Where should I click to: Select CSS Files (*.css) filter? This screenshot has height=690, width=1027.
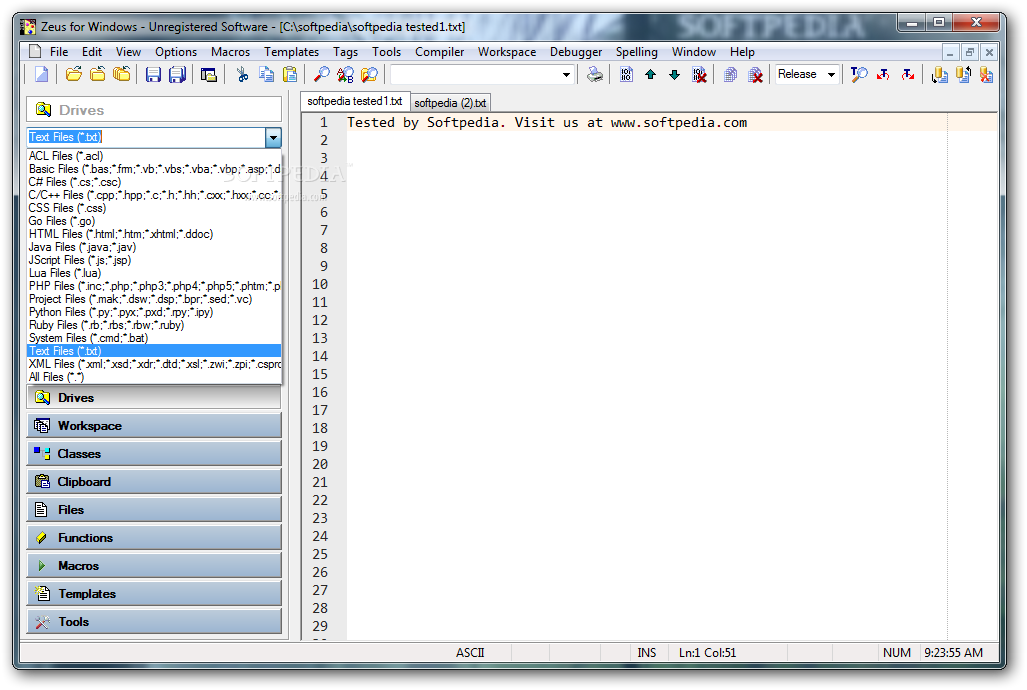[155, 208]
